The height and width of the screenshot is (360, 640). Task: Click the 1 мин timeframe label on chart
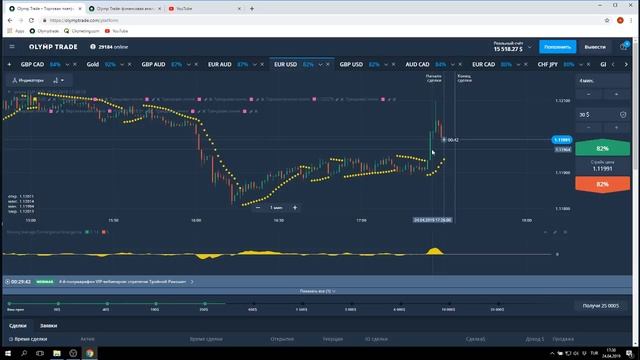[276, 208]
